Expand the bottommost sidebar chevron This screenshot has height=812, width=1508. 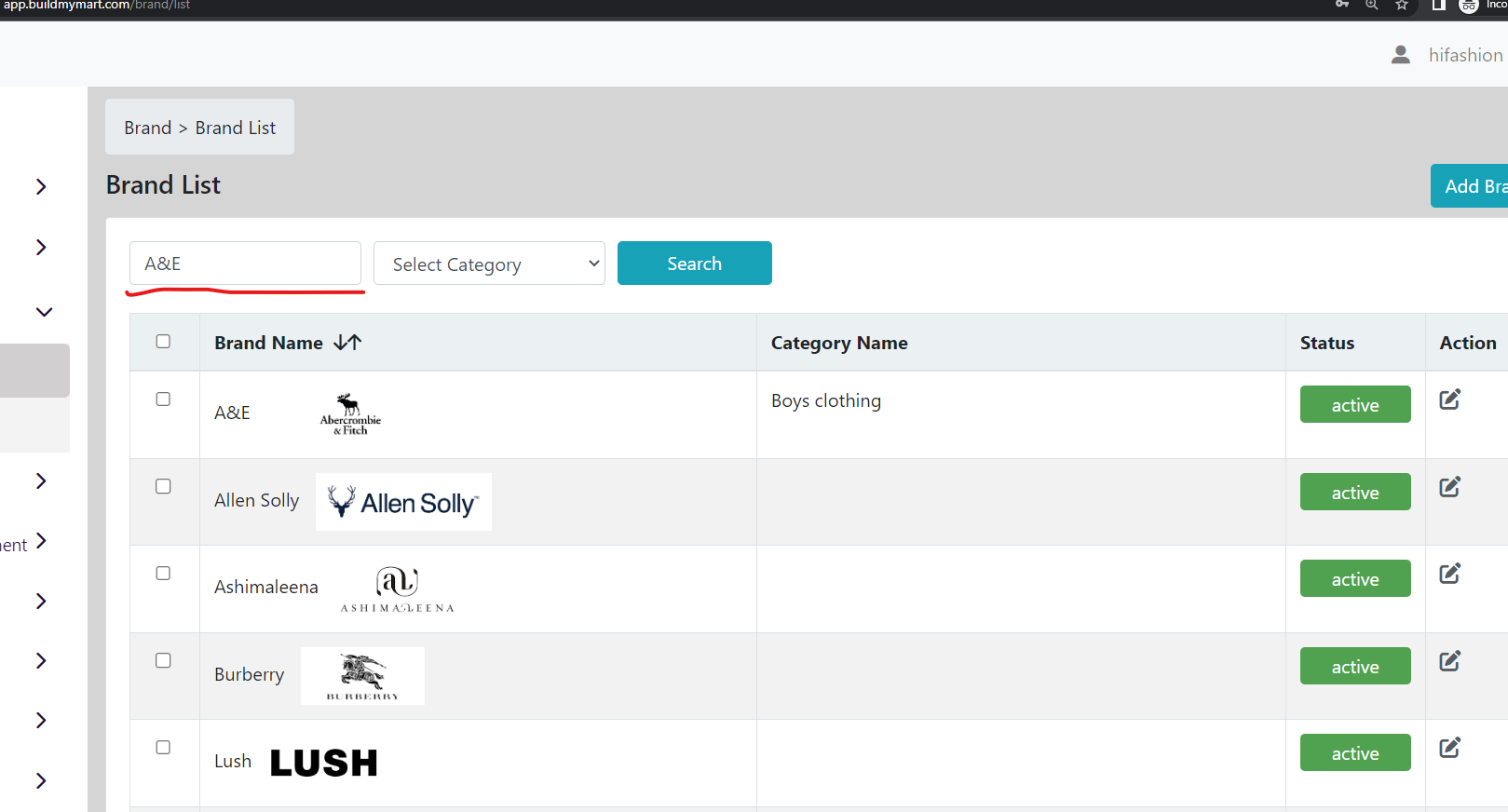coord(41,780)
